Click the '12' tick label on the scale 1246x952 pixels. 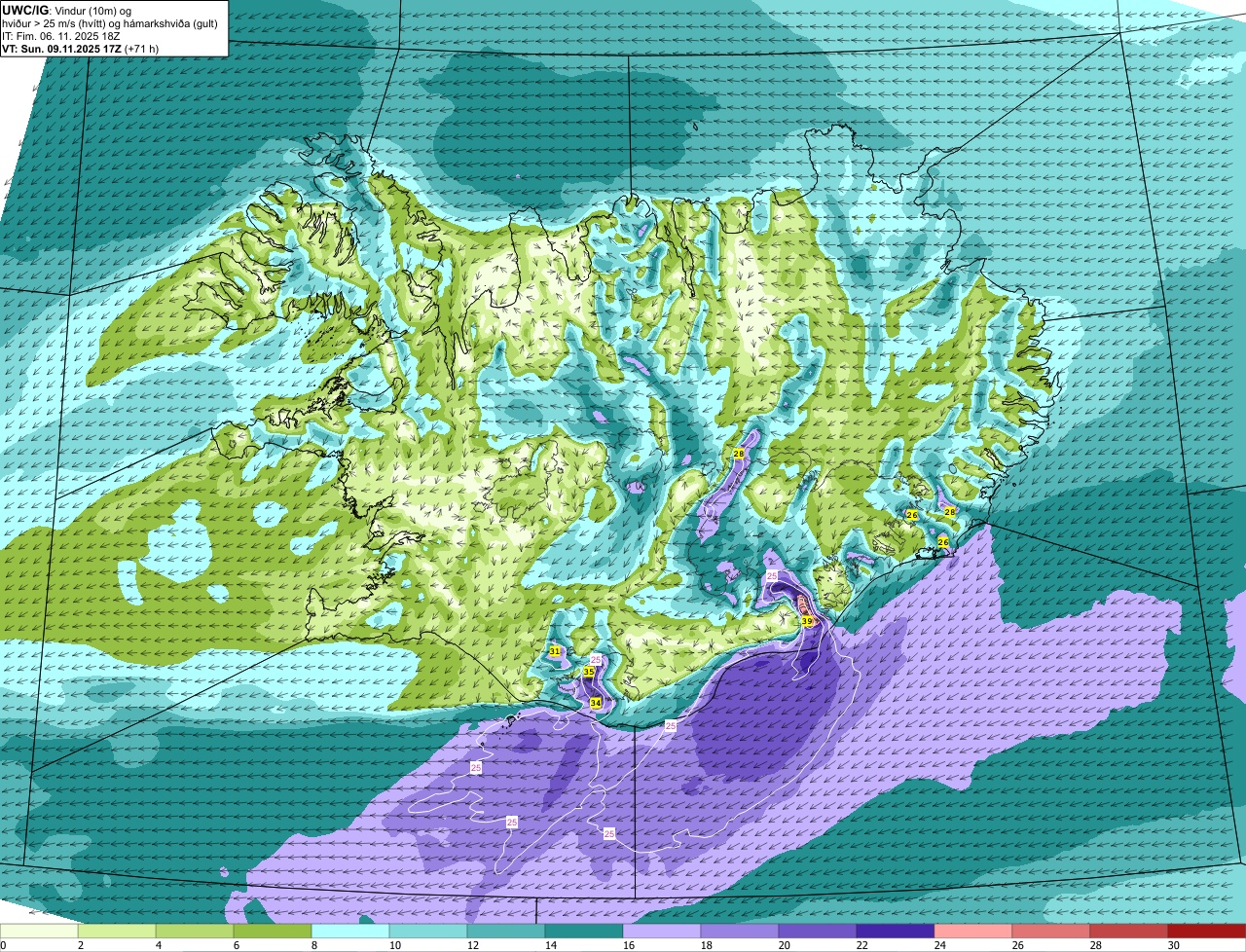(x=472, y=945)
